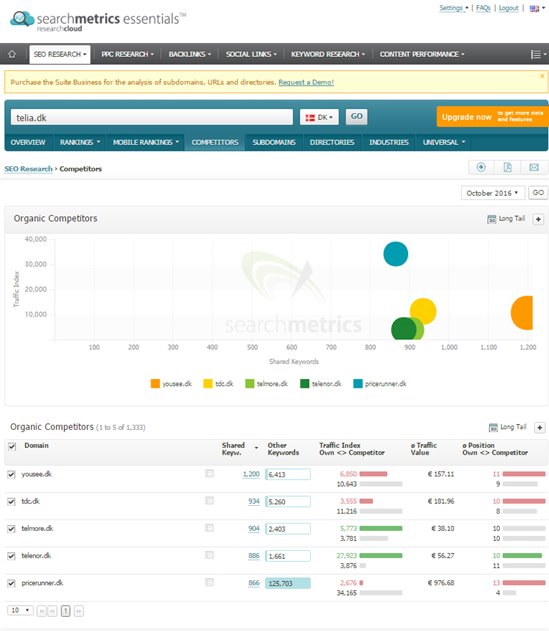Switch to the Directories tab

pyautogui.click(x=332, y=142)
